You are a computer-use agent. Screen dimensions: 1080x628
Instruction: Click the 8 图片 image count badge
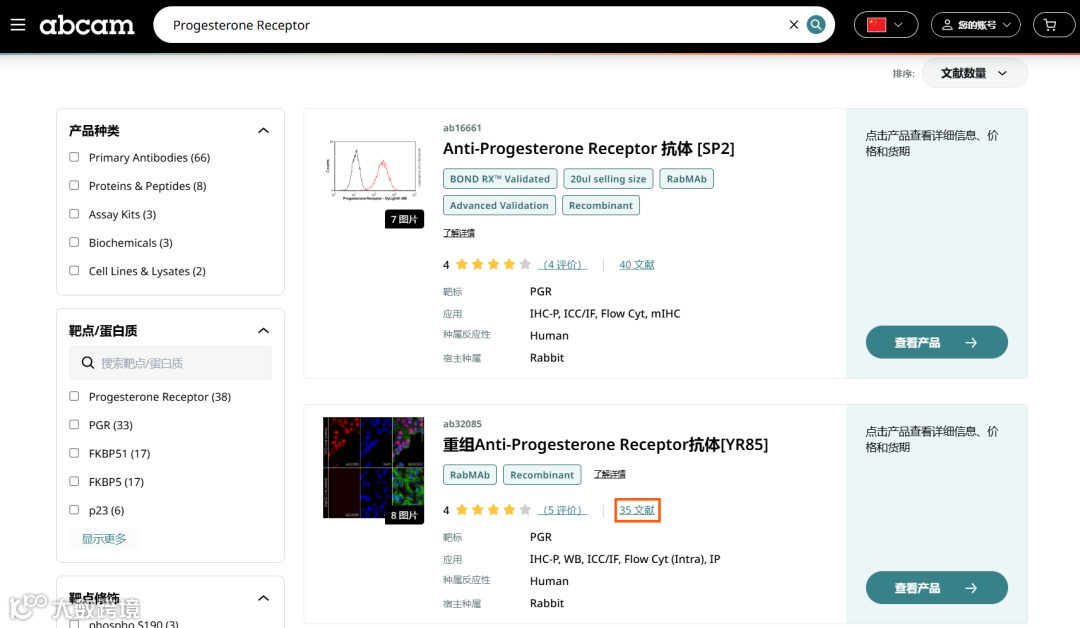[x=404, y=515]
